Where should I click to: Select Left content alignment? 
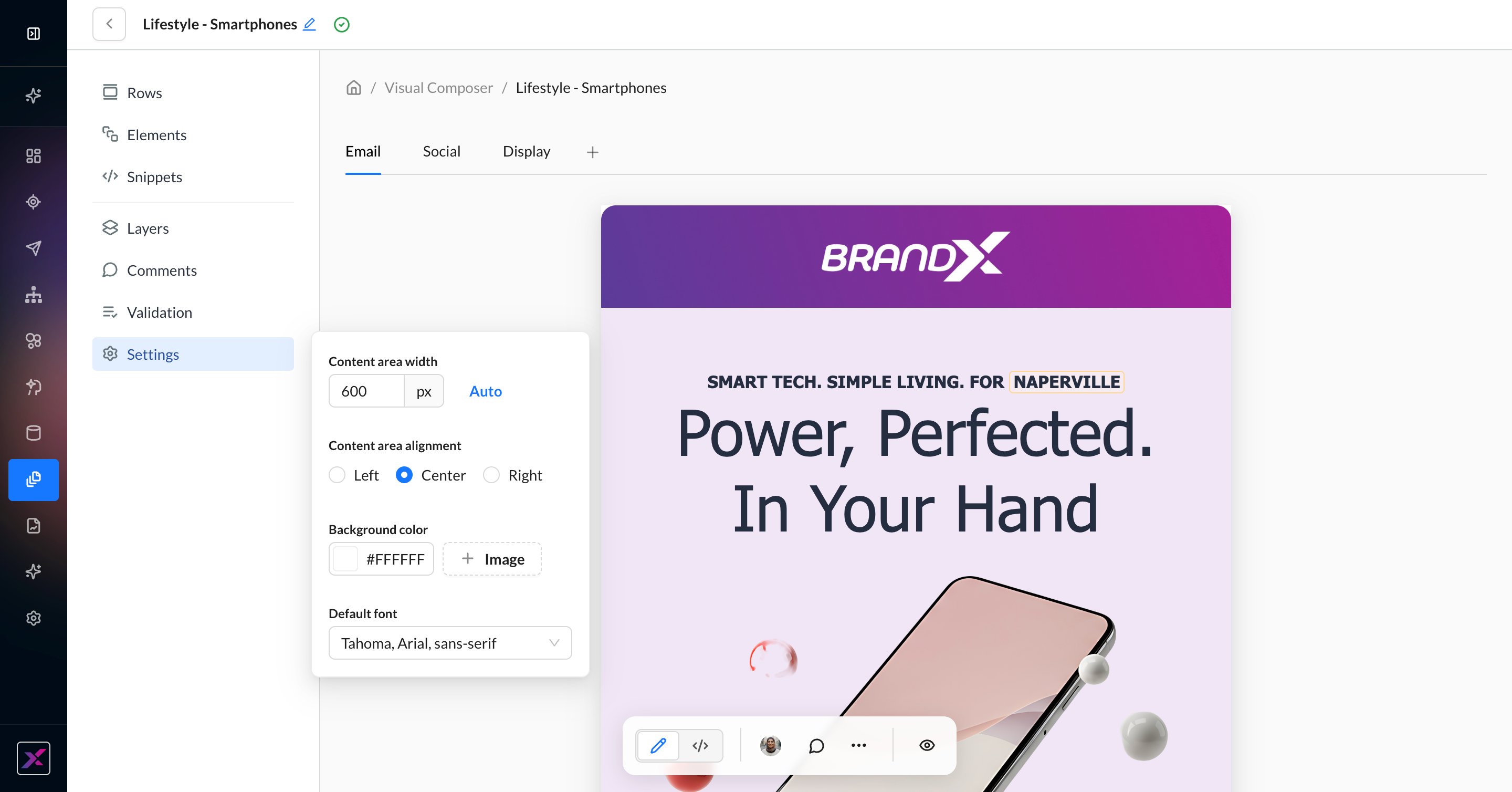pos(354,475)
